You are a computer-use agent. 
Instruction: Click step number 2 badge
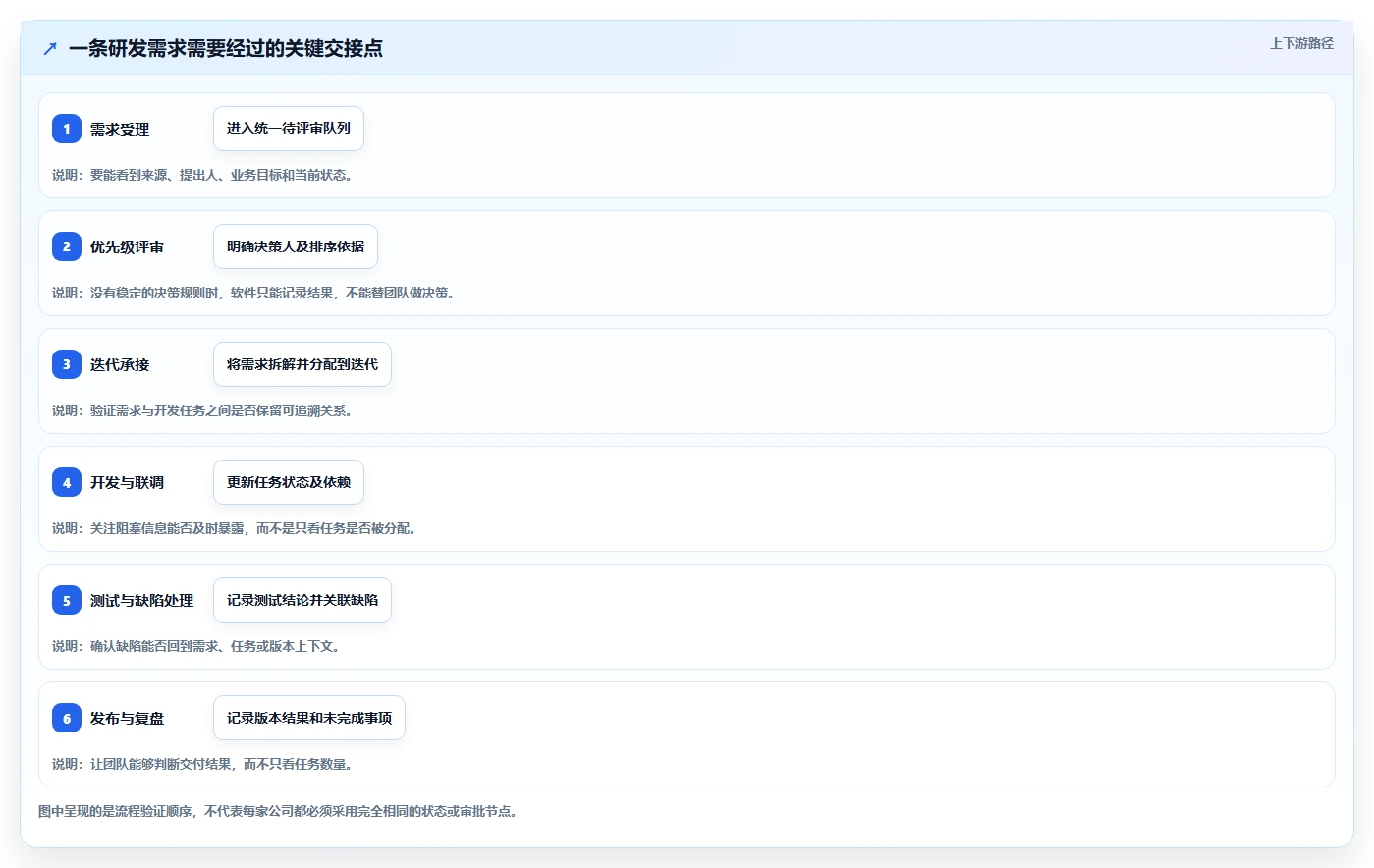coord(67,246)
